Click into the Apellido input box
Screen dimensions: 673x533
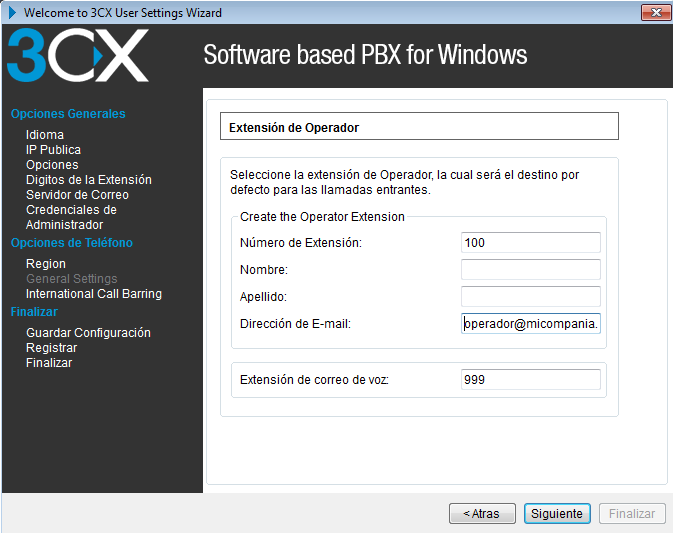coord(530,296)
